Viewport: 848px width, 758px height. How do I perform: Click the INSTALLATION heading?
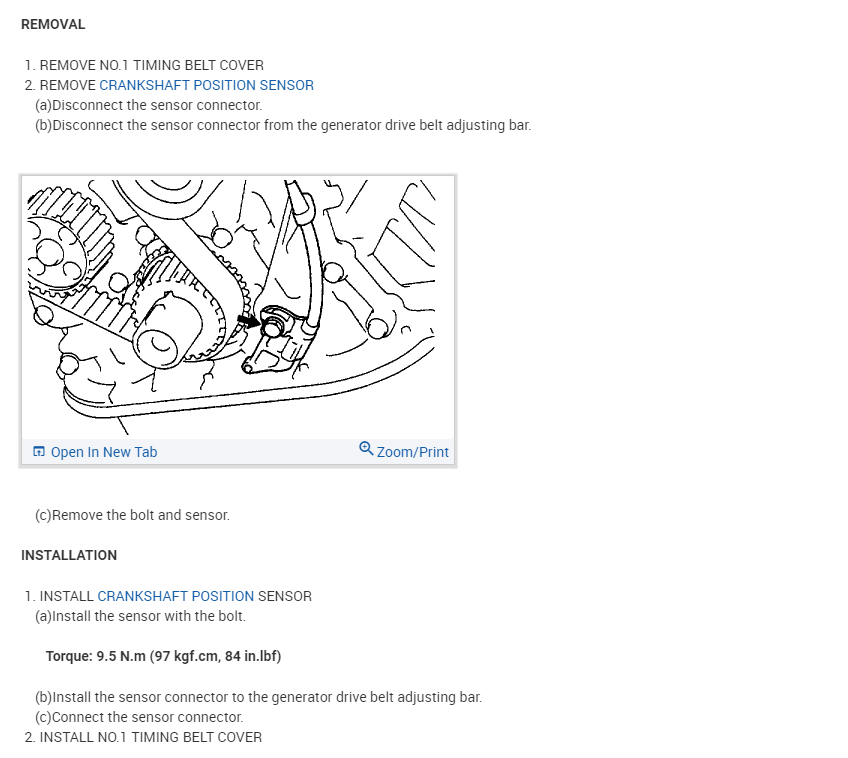69,555
